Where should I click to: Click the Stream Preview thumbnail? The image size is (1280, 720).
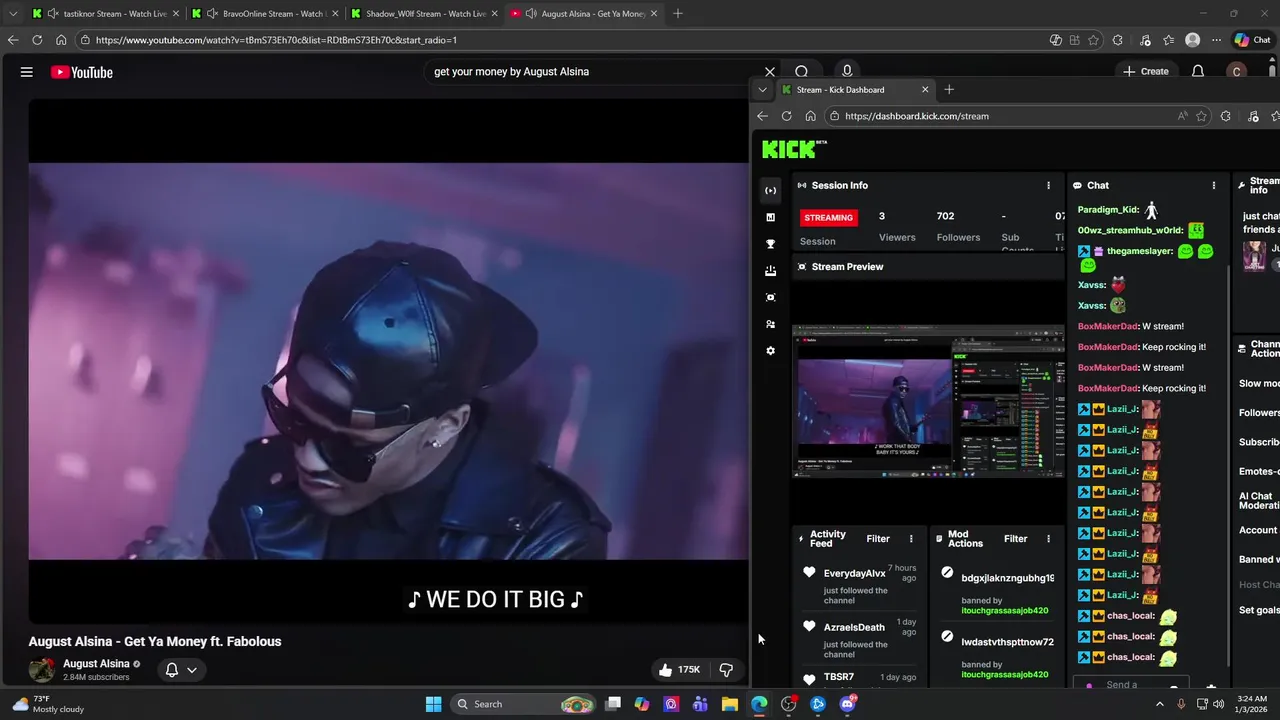pyautogui.click(x=928, y=401)
